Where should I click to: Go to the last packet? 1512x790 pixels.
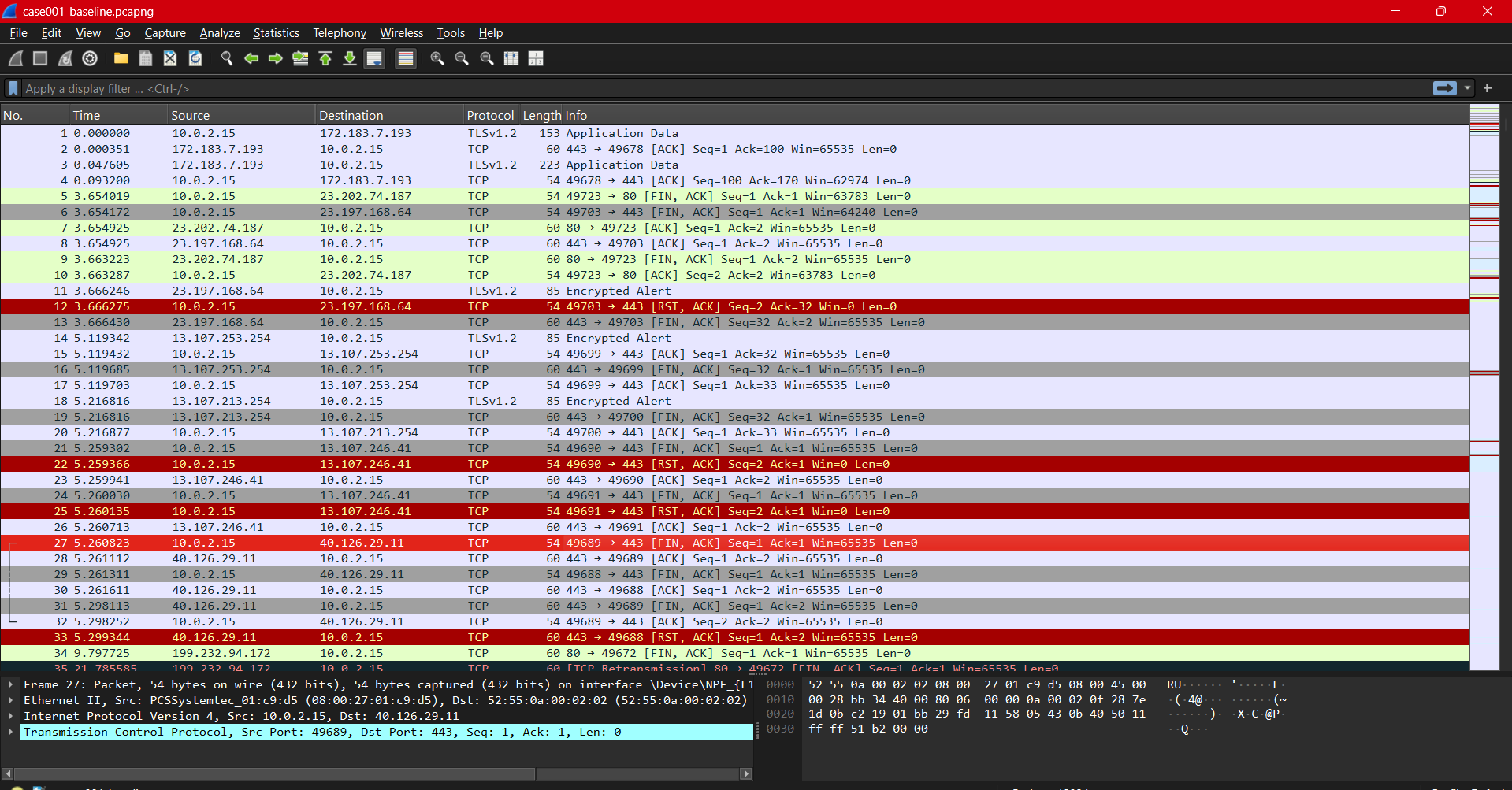tap(350, 58)
